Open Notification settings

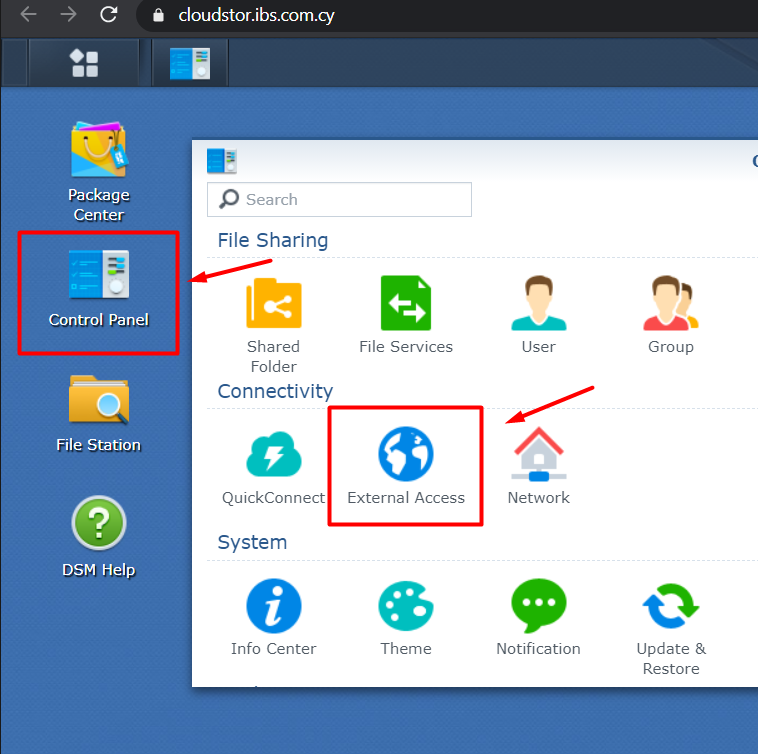(x=539, y=617)
